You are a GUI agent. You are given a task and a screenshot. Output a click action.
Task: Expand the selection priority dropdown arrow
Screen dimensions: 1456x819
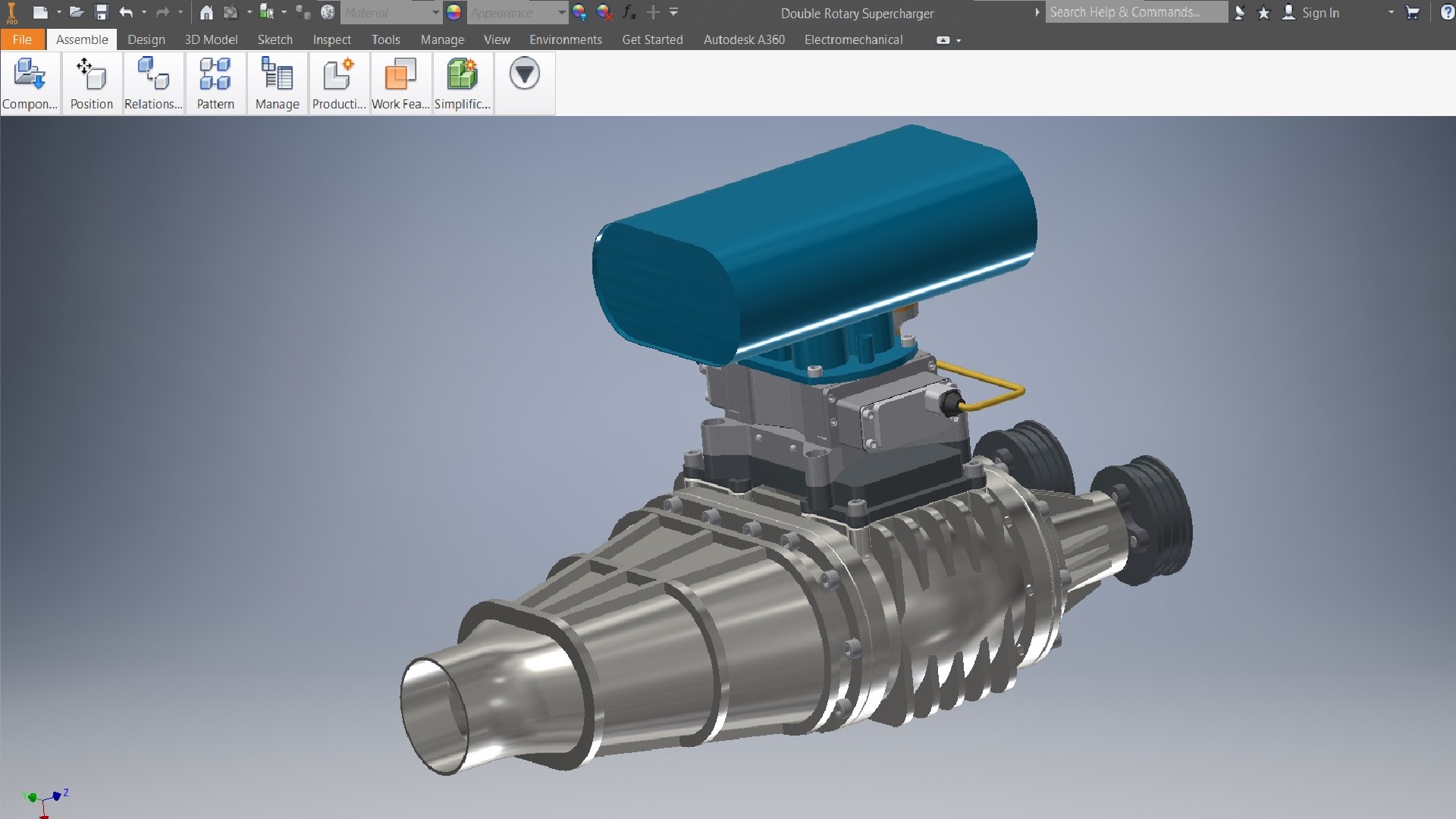pos(284,12)
